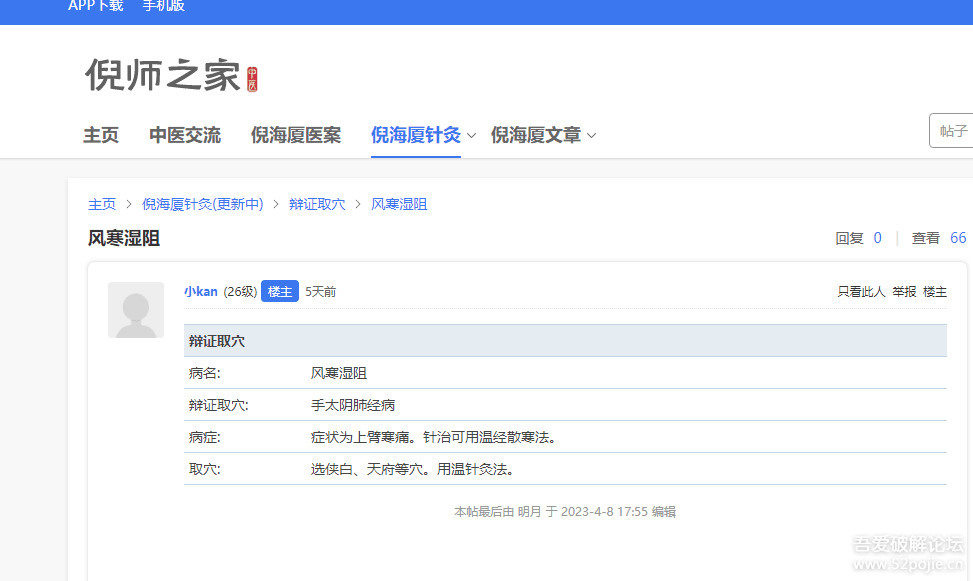Switch to the 倪海厦医案 tab
973x581 pixels.
click(x=296, y=135)
